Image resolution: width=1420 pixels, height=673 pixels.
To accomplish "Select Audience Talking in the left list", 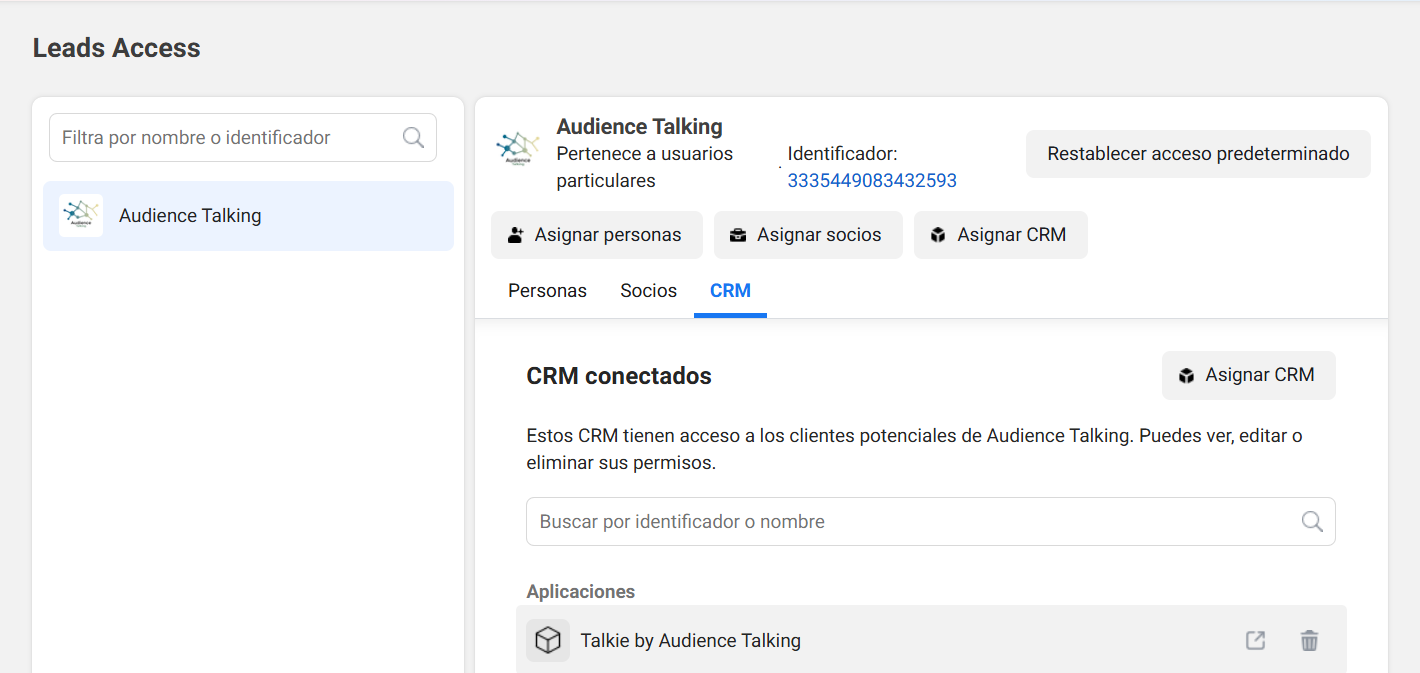I will click(x=248, y=216).
